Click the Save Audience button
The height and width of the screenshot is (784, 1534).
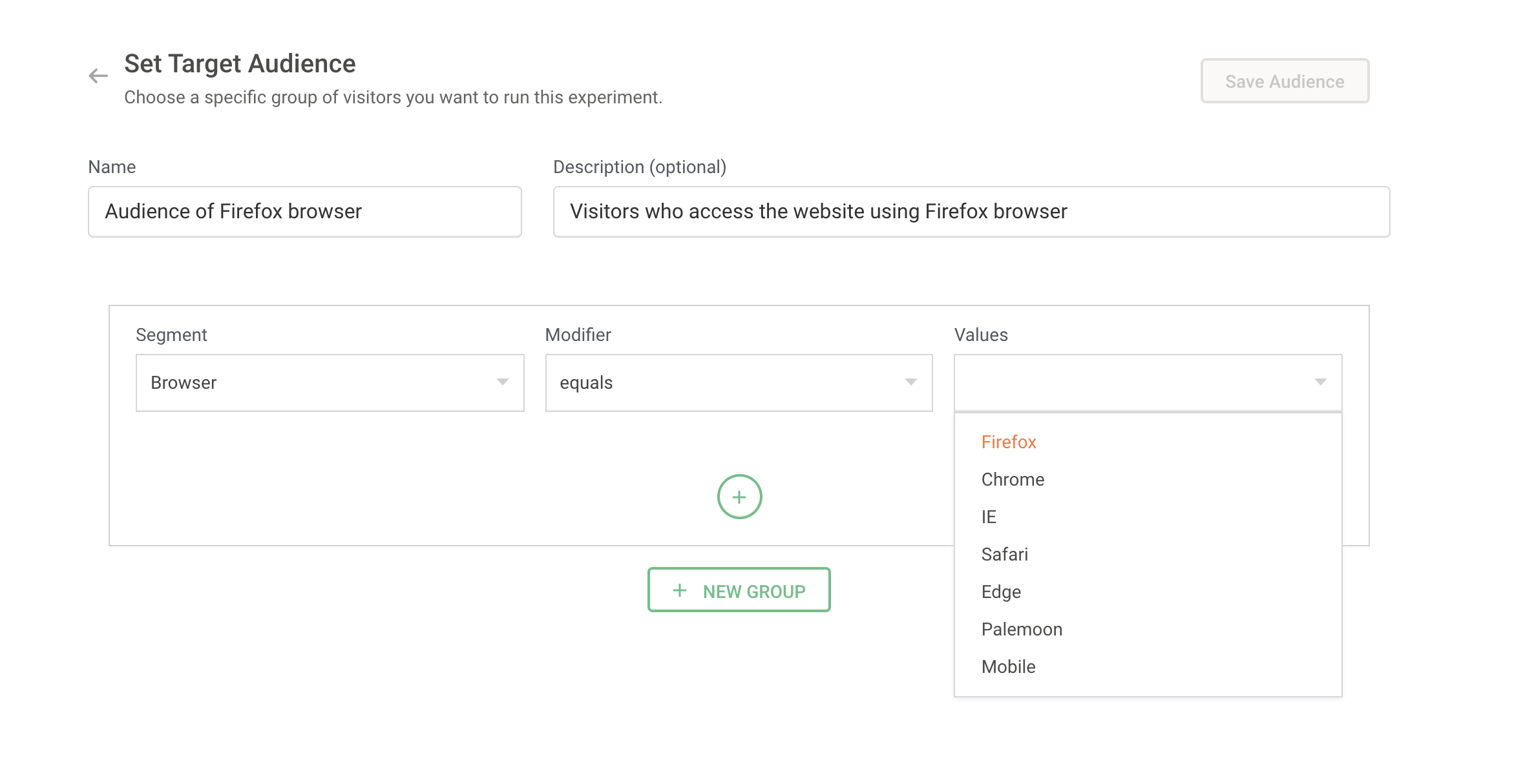(x=1284, y=81)
